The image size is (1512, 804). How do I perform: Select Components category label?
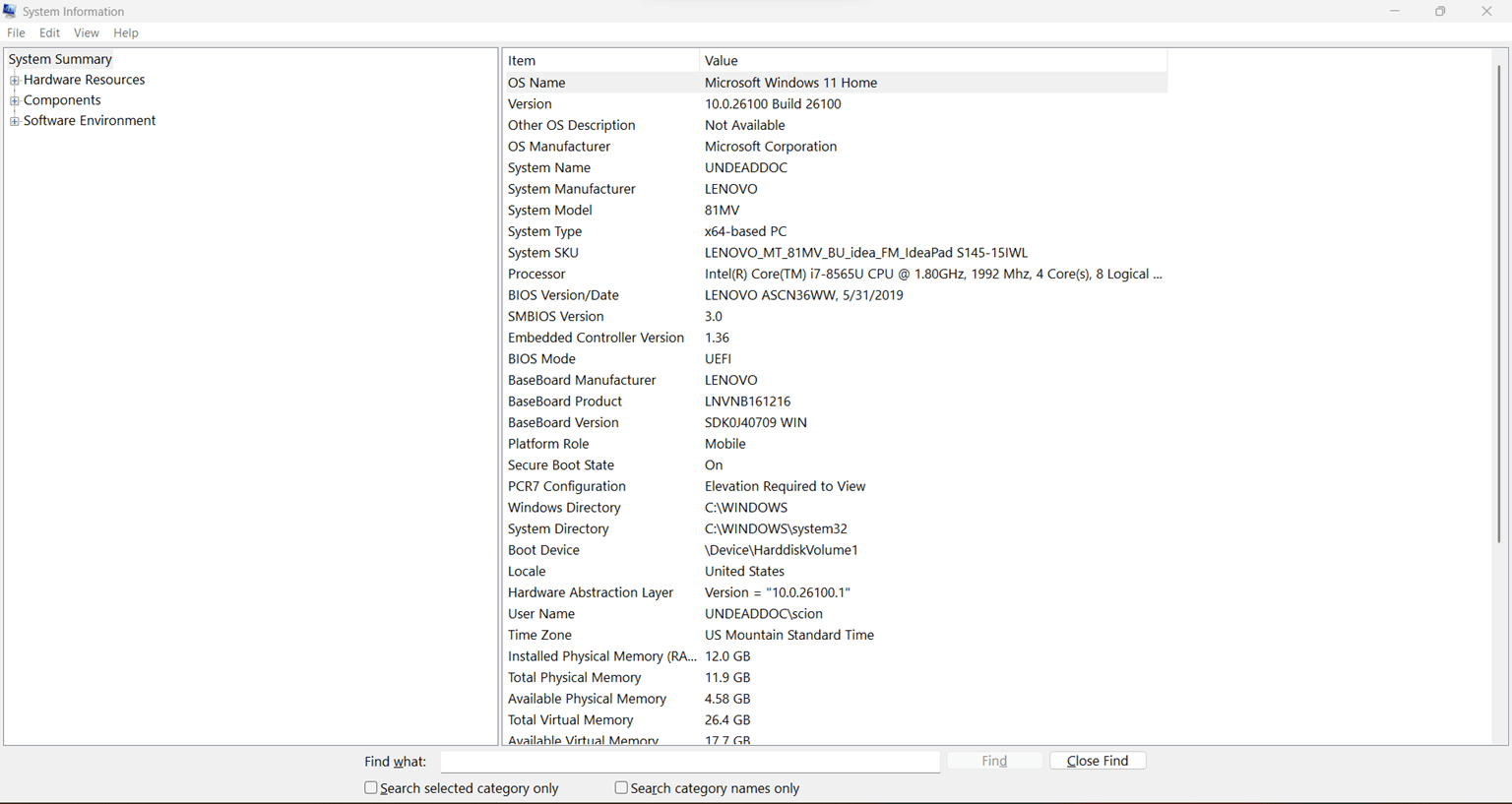click(62, 100)
